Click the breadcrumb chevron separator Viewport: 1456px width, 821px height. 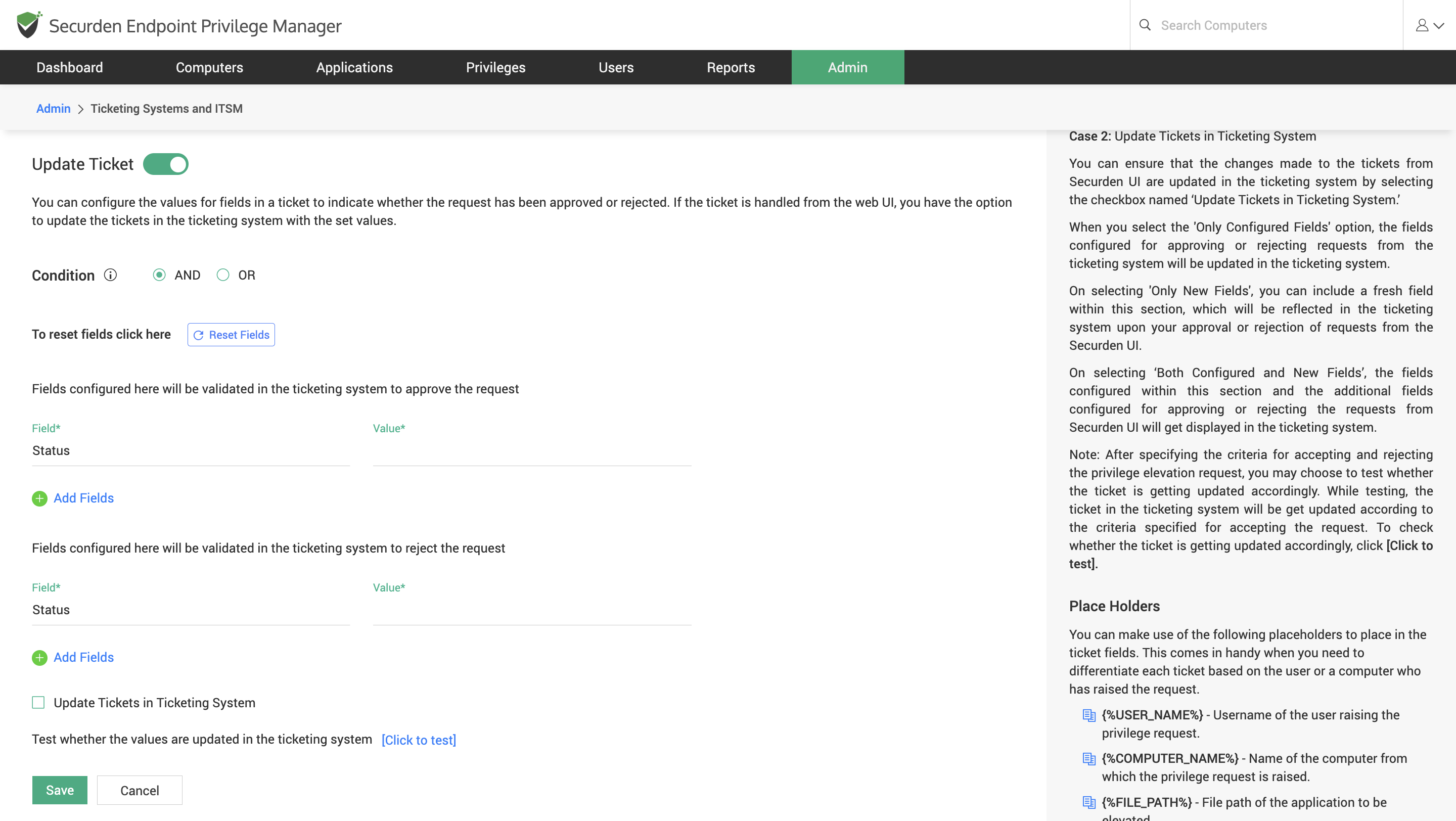pos(81,109)
